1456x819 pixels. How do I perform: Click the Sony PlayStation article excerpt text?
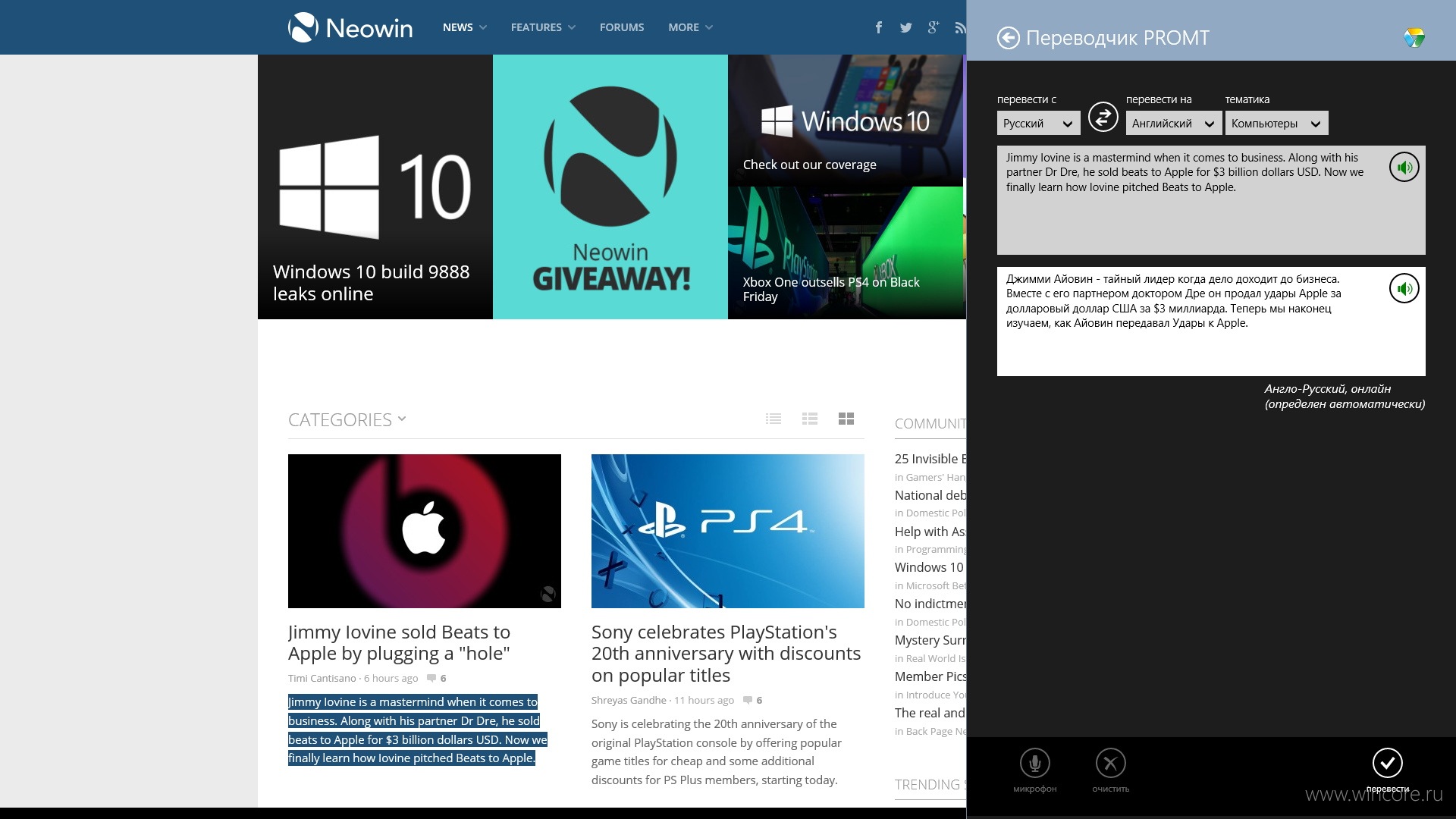717,752
